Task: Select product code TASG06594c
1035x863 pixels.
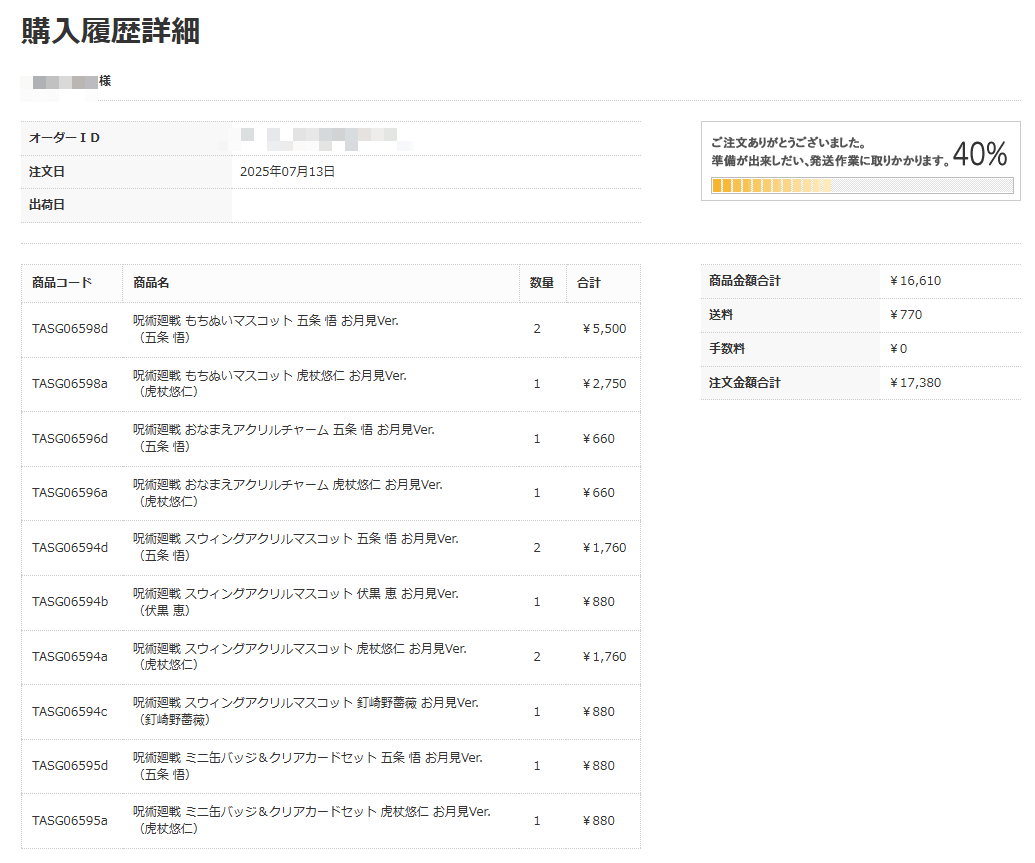Action: 70,711
